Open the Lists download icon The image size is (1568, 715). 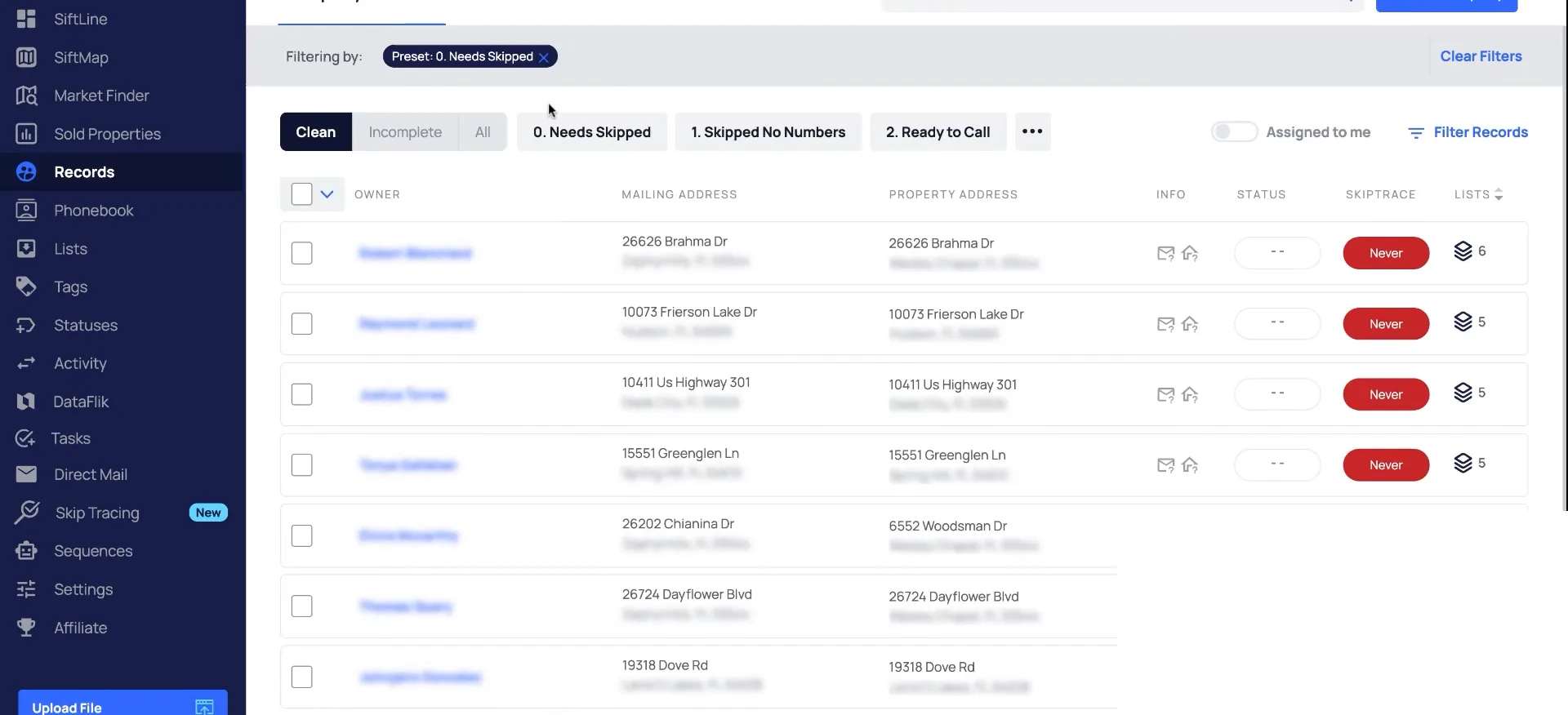(26, 249)
